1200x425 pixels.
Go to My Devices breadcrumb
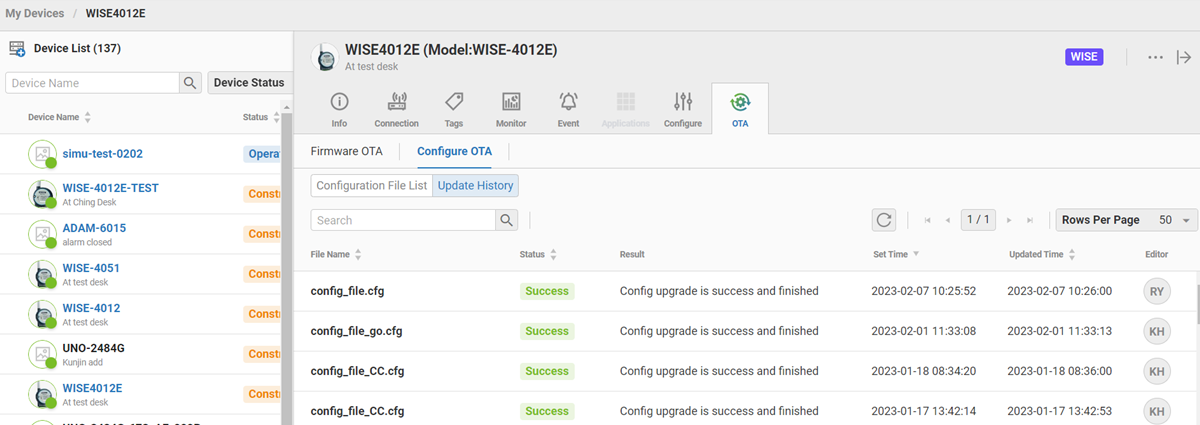click(35, 14)
